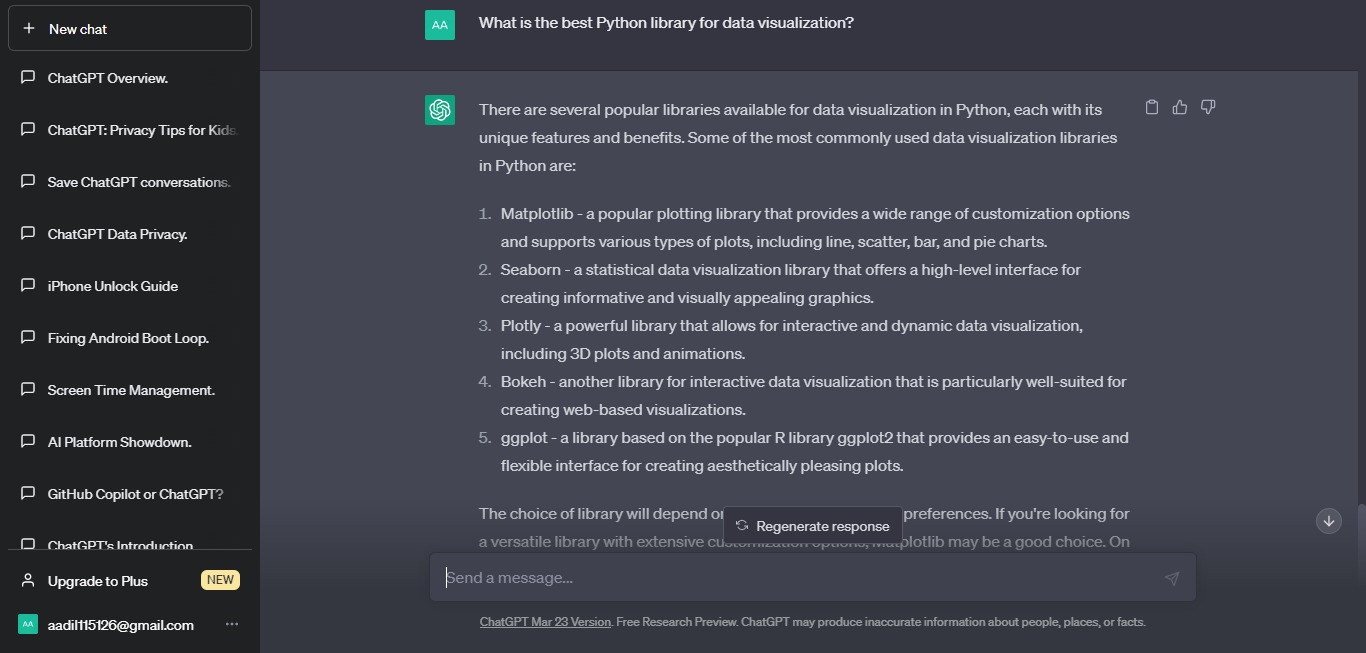Click the three dots next to email
Viewport: 1366px width, 653px height.
(x=232, y=625)
